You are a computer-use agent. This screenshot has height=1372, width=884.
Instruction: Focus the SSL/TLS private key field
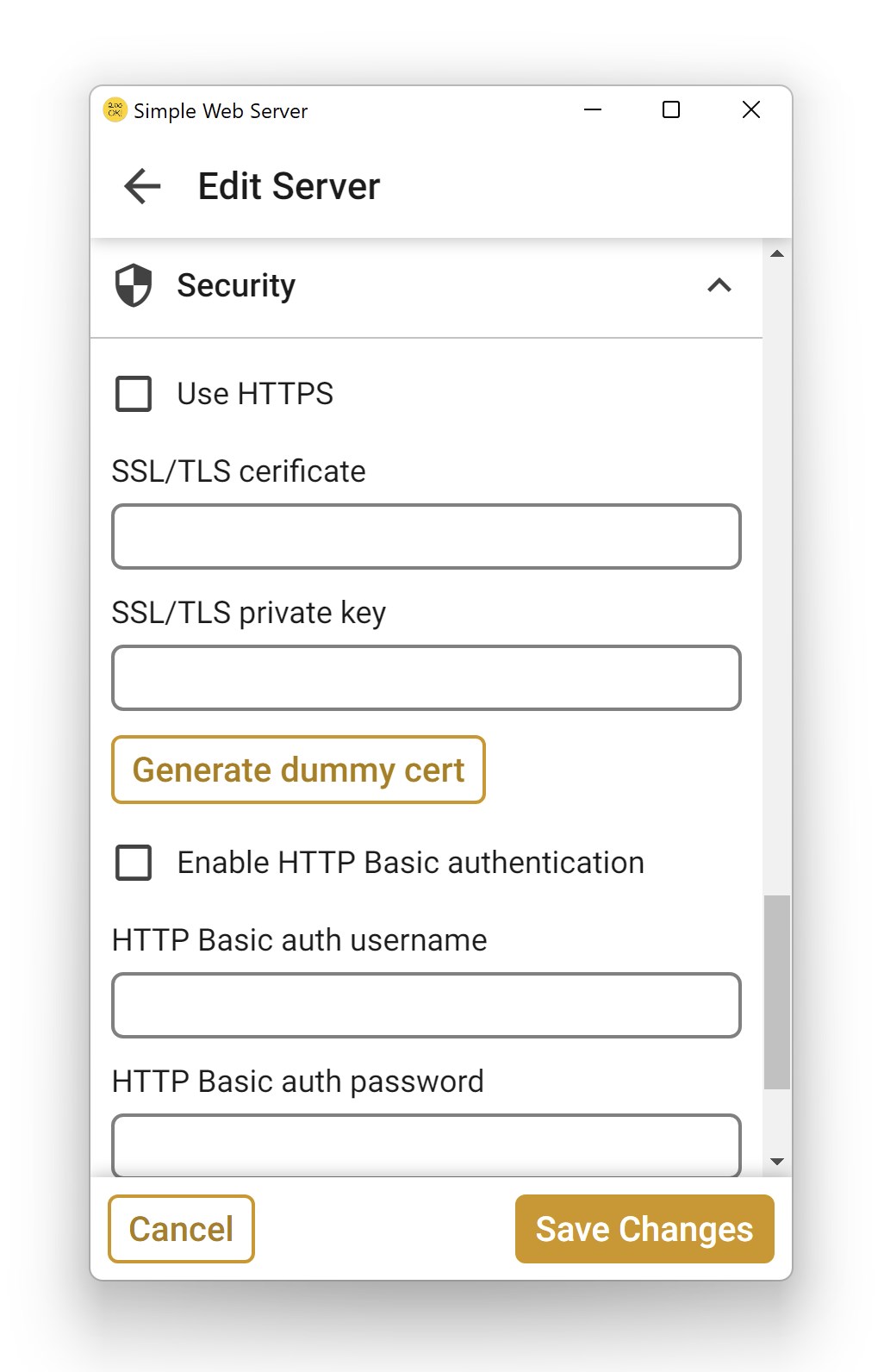tap(426, 678)
